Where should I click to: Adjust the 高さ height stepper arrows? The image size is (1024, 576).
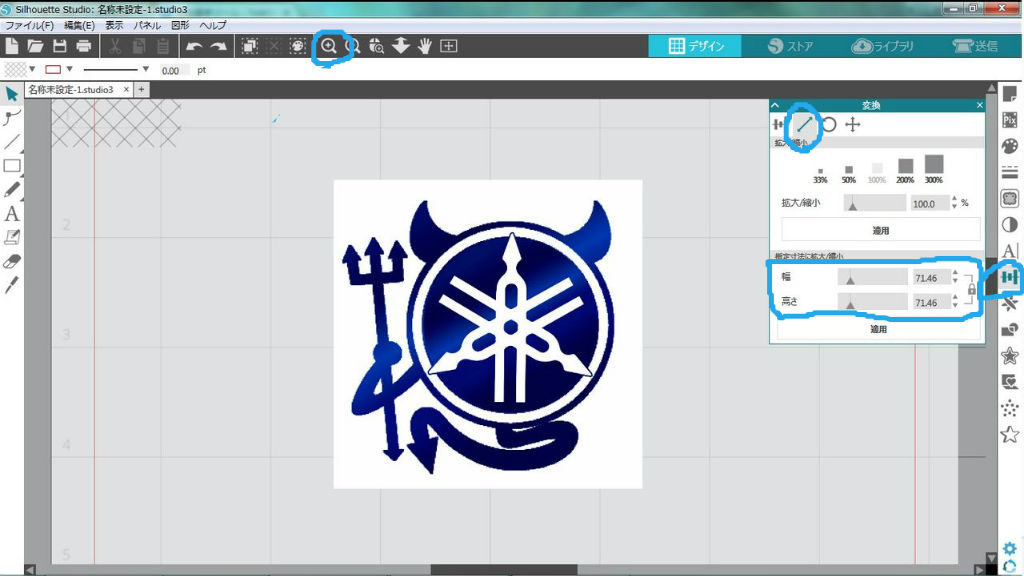(x=955, y=302)
